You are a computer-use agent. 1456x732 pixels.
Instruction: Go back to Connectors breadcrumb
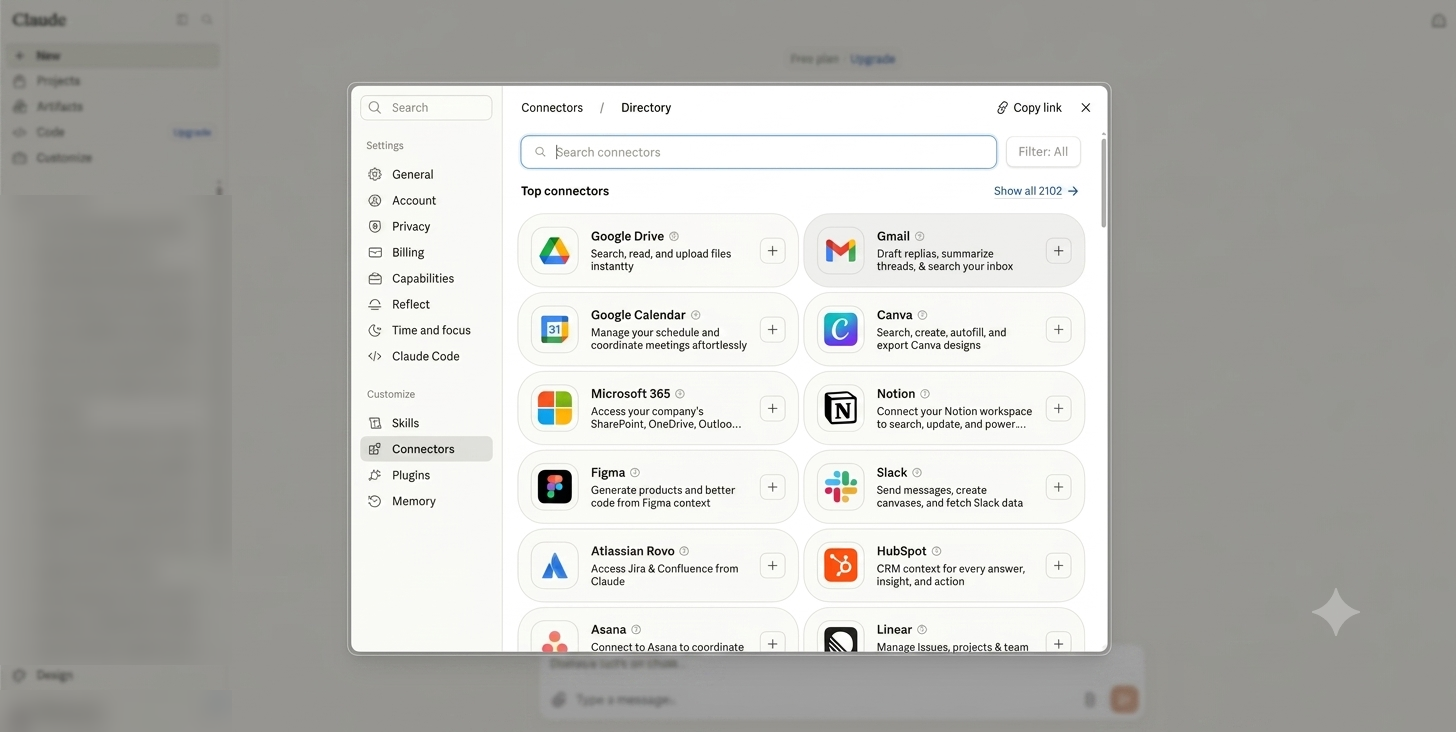(x=552, y=108)
